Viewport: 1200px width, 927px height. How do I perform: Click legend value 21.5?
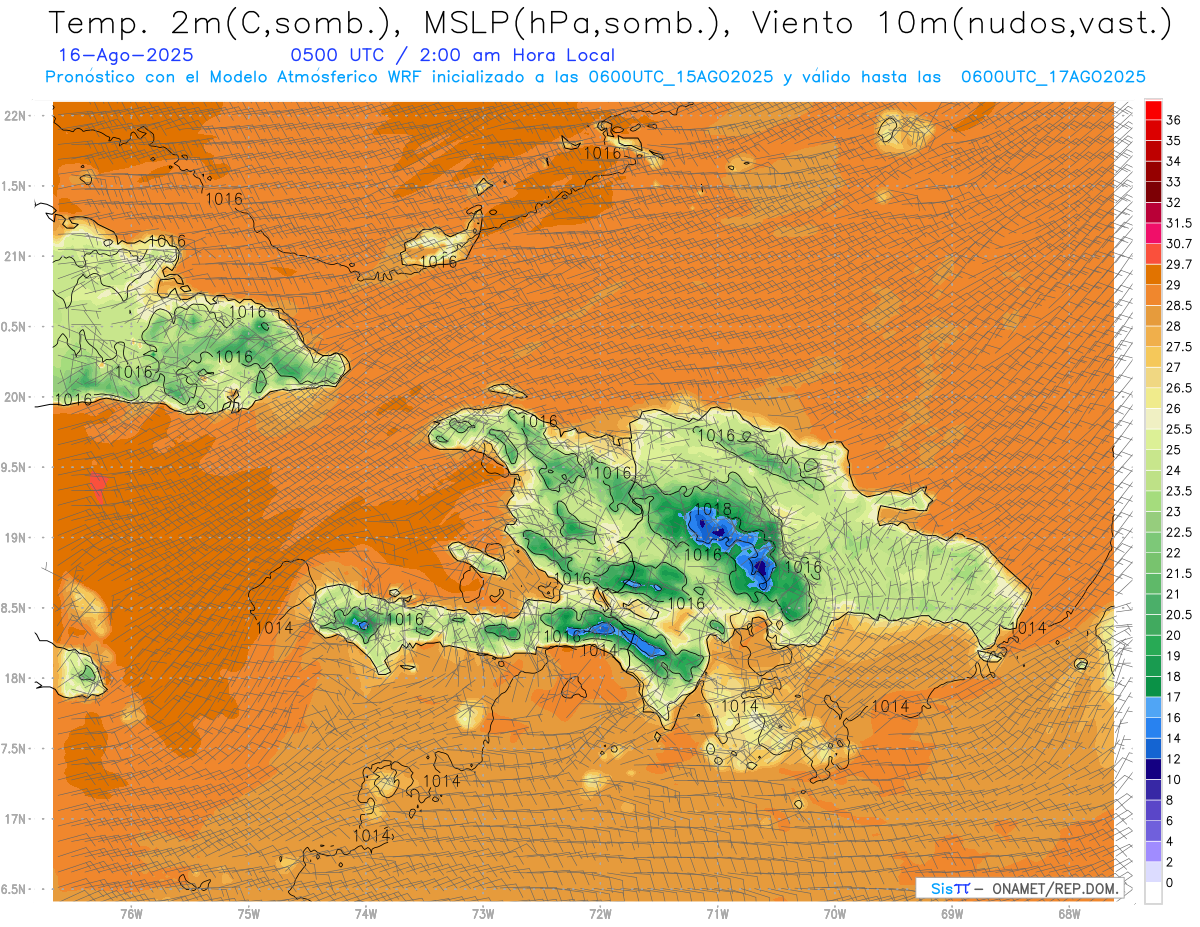pos(1179,573)
